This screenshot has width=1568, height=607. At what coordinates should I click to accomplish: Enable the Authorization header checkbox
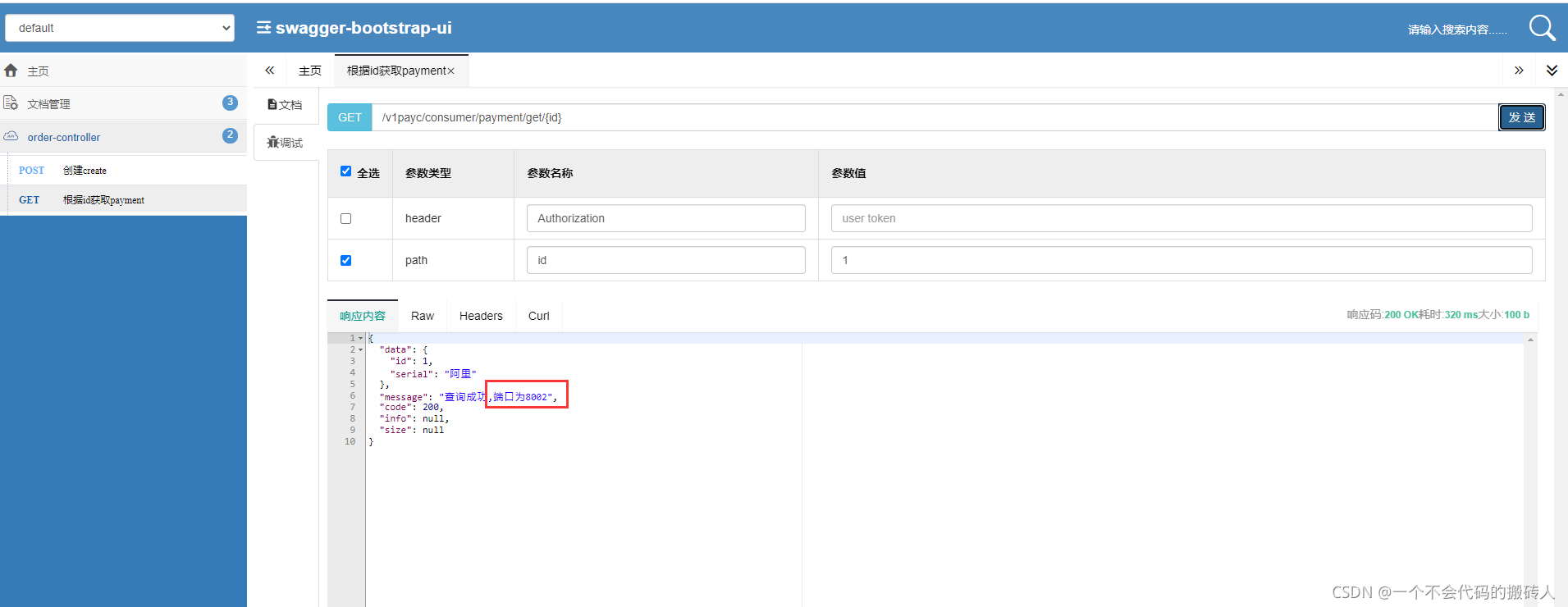click(x=345, y=218)
